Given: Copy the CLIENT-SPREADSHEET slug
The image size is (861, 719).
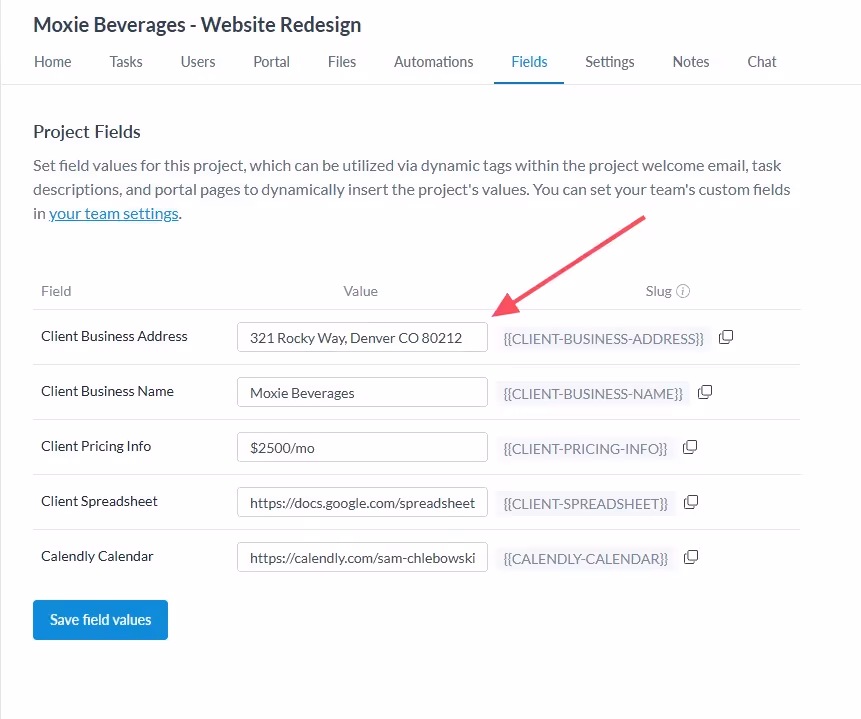Looking at the screenshot, I should point(691,502).
